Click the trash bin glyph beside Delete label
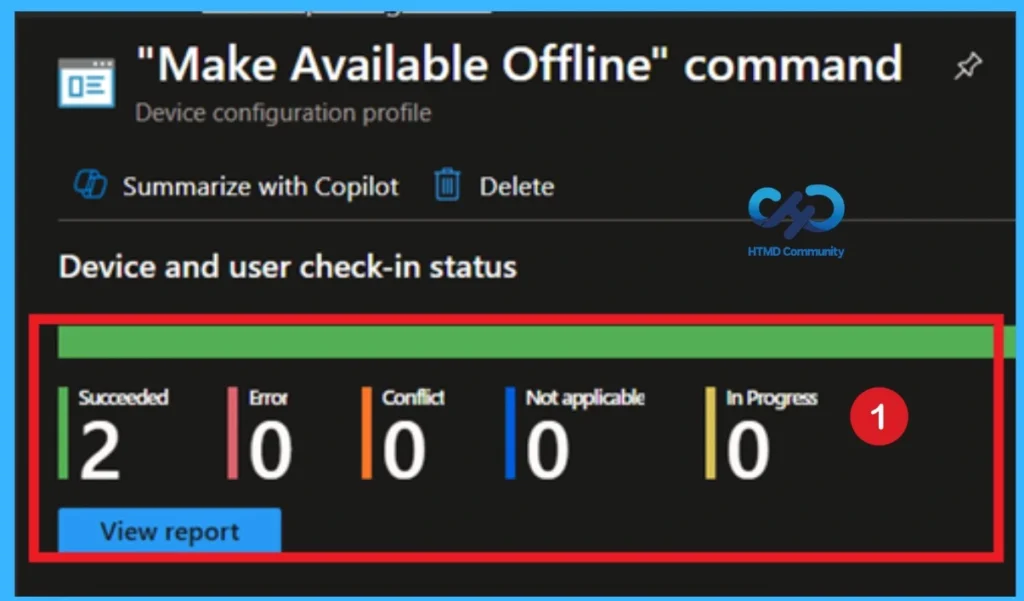The width and height of the screenshot is (1024, 601). click(446, 185)
